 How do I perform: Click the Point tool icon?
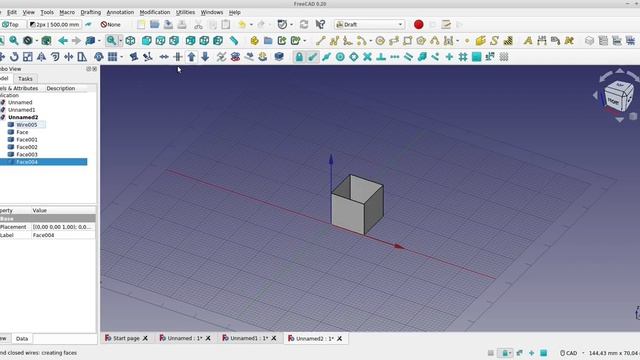click(467, 41)
